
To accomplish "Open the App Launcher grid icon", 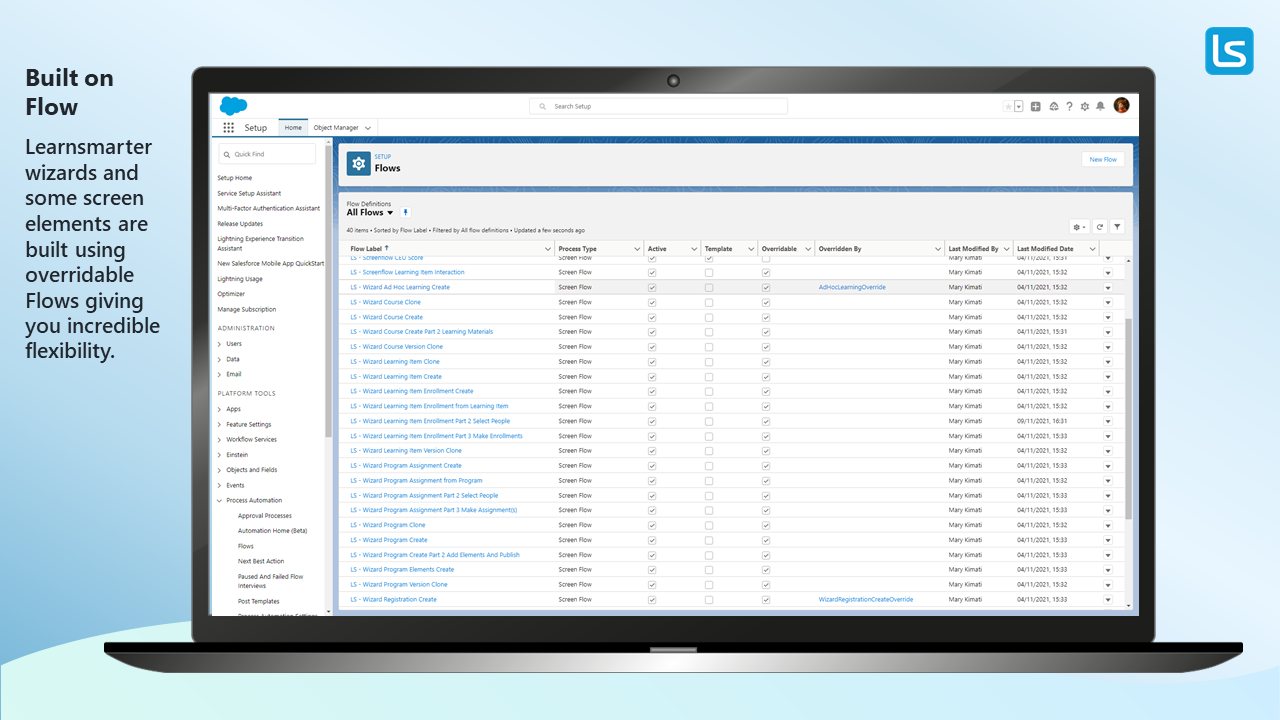I will click(229, 128).
